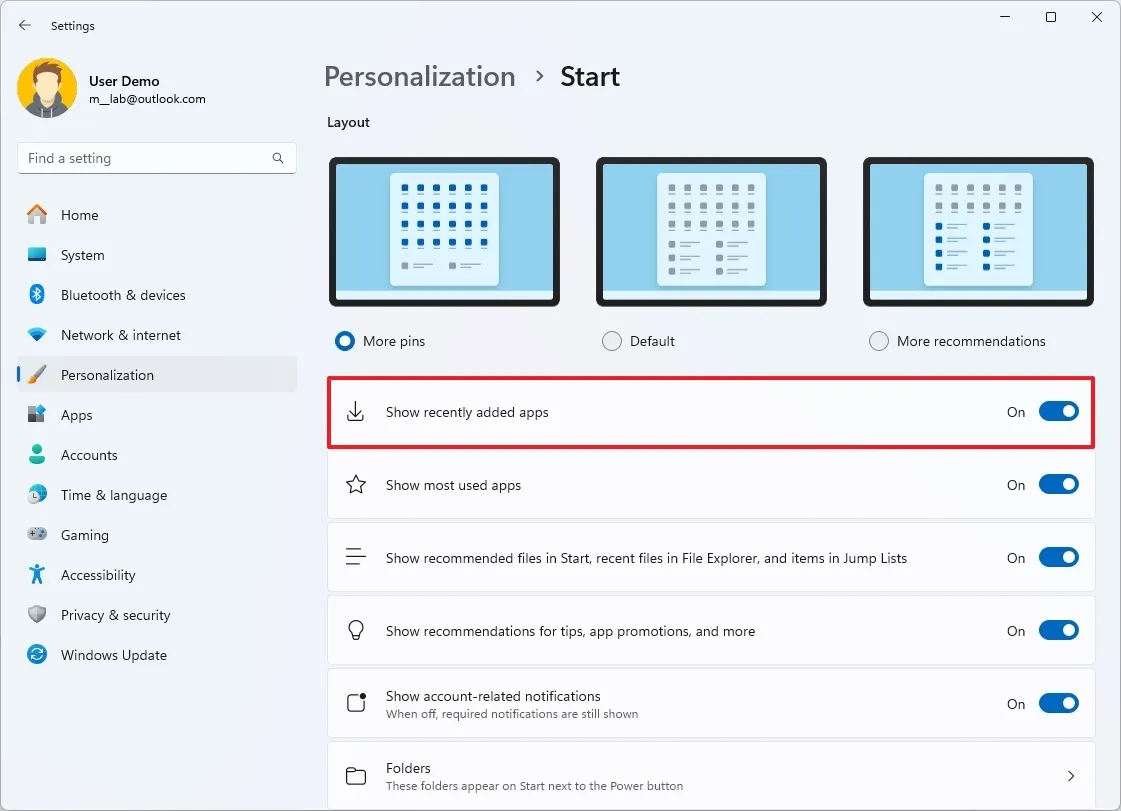1121x811 pixels.
Task: Select the Accounts icon
Action: coord(39,455)
